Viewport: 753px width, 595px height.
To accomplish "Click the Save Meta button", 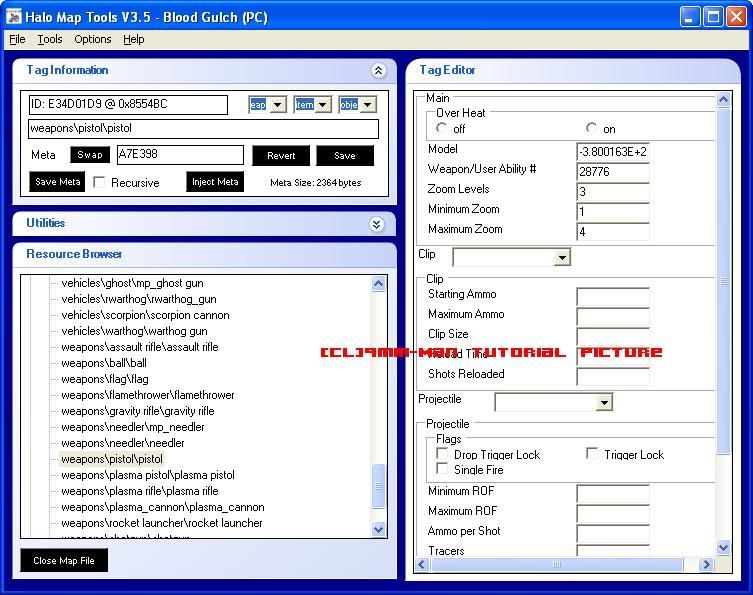I will [x=57, y=182].
